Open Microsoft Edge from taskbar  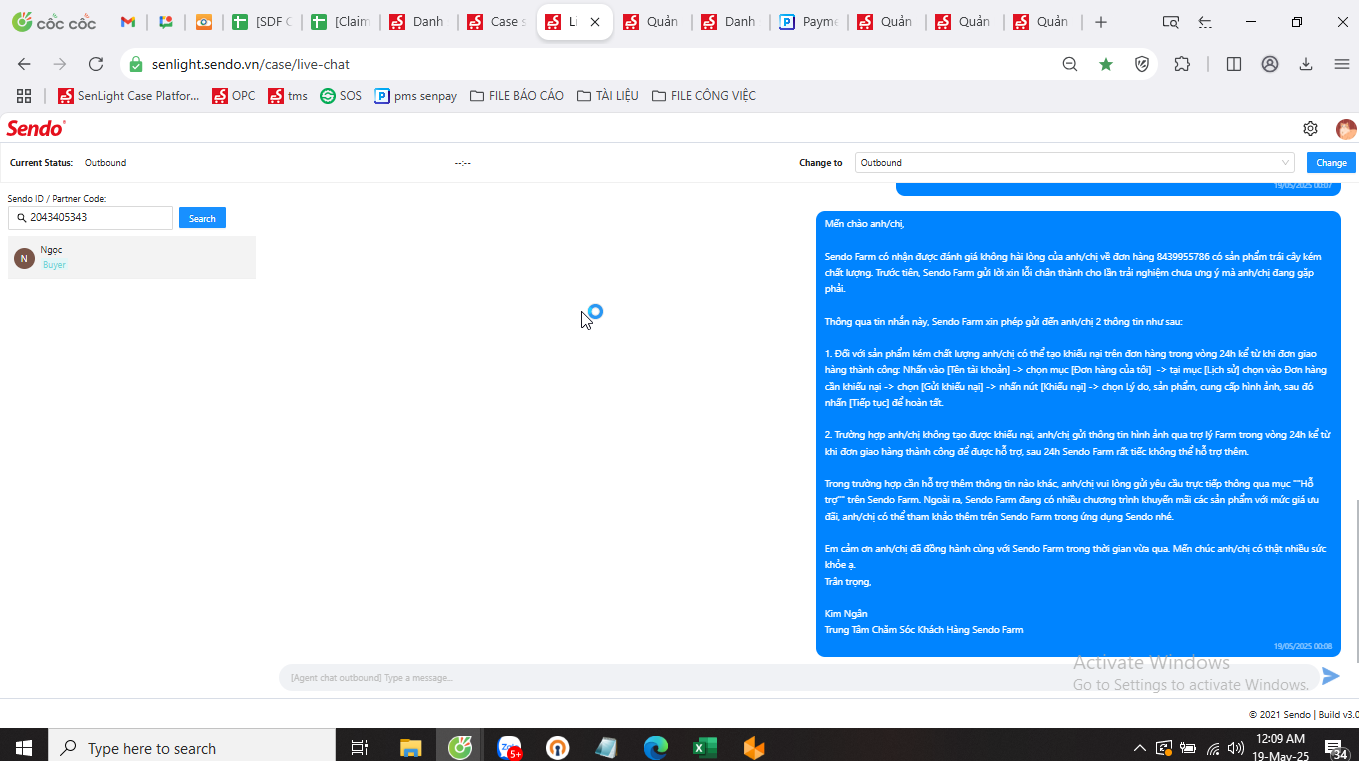pos(656,746)
